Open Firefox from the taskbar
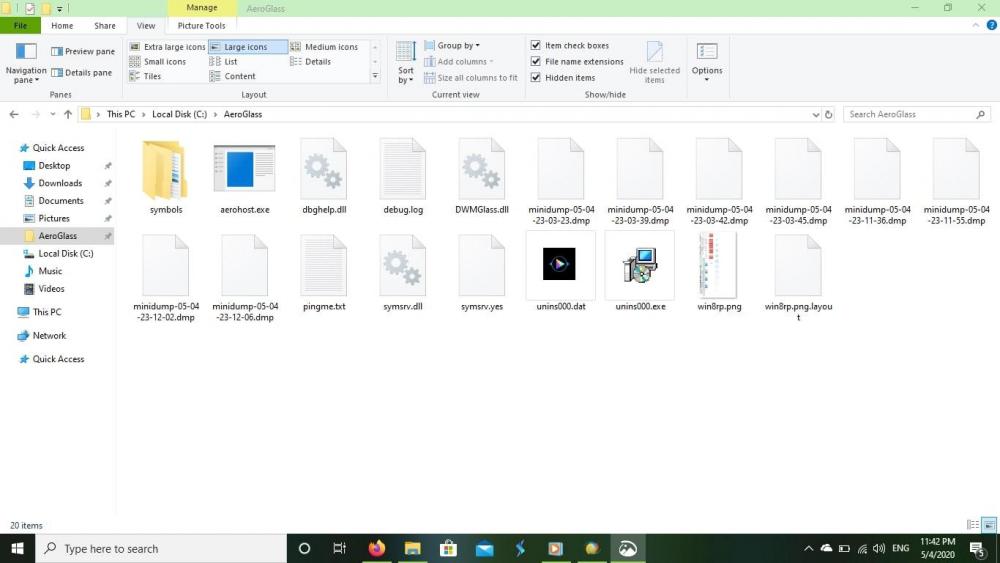 coord(376,549)
